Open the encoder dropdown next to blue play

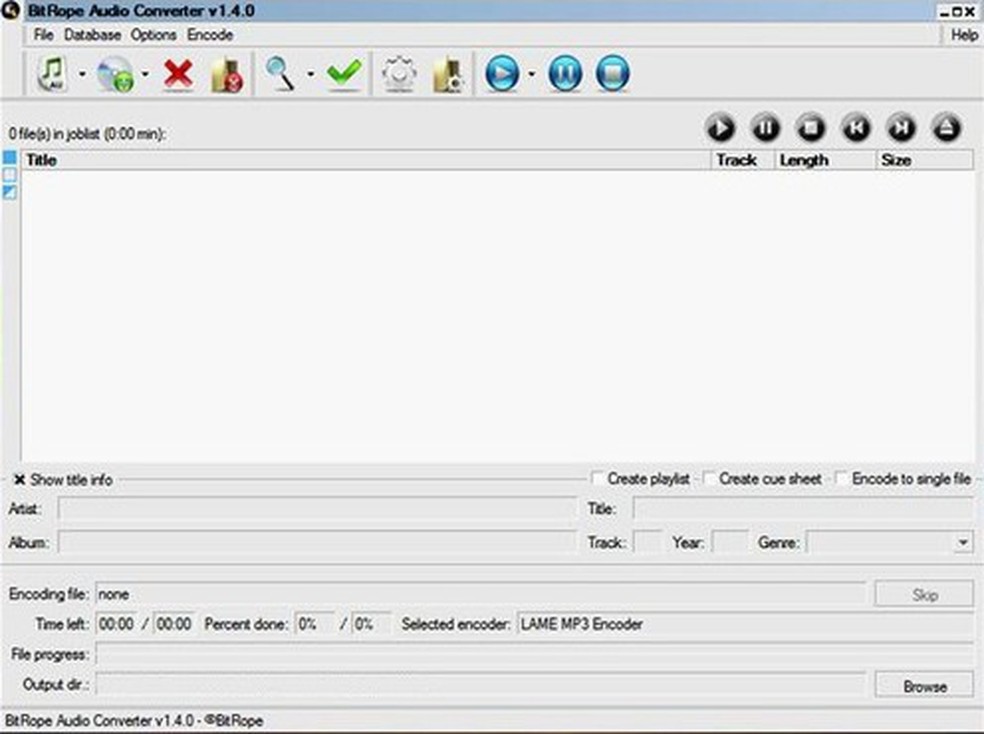532,74
